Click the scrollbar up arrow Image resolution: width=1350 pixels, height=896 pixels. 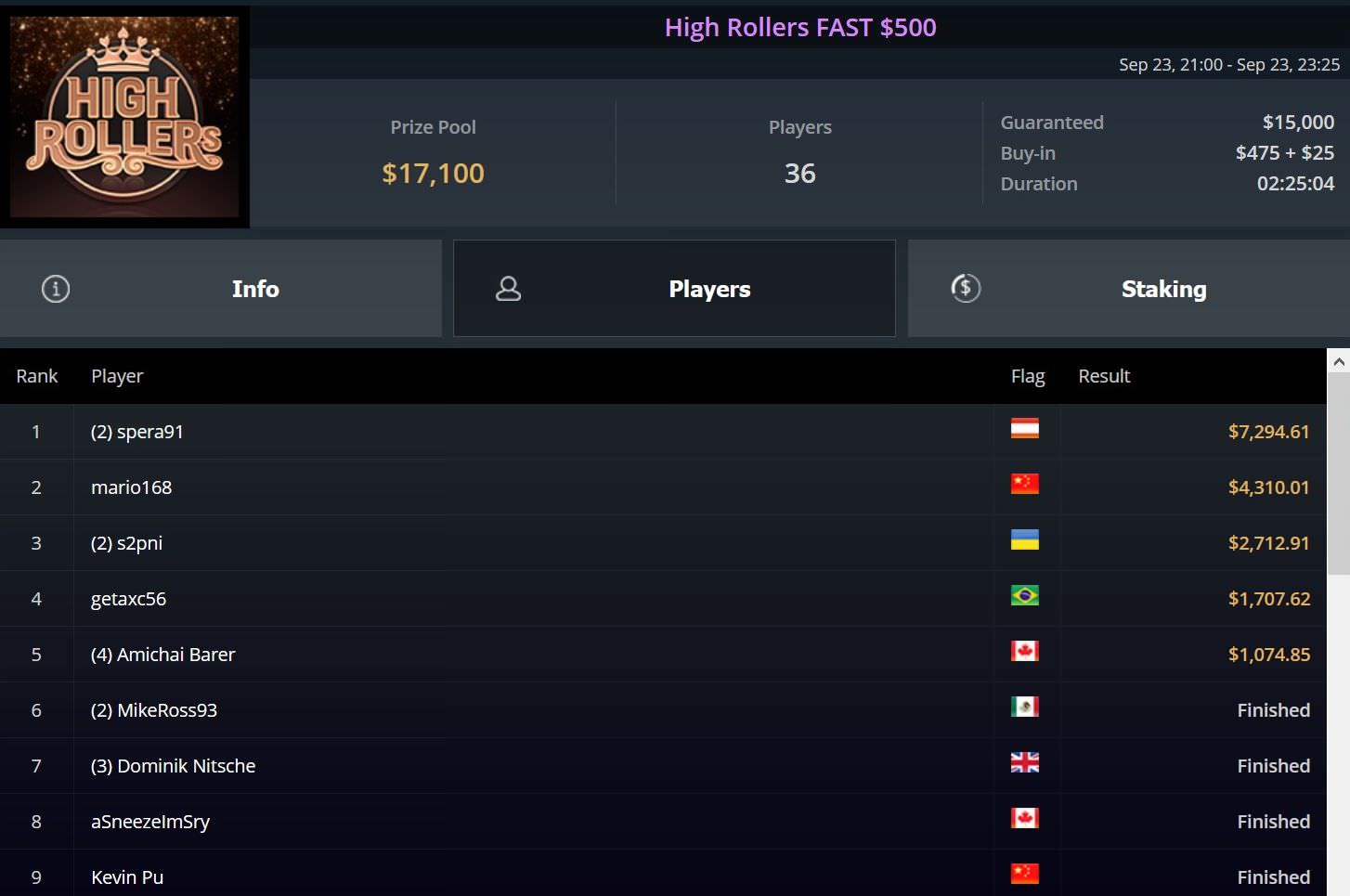pyautogui.click(x=1339, y=361)
